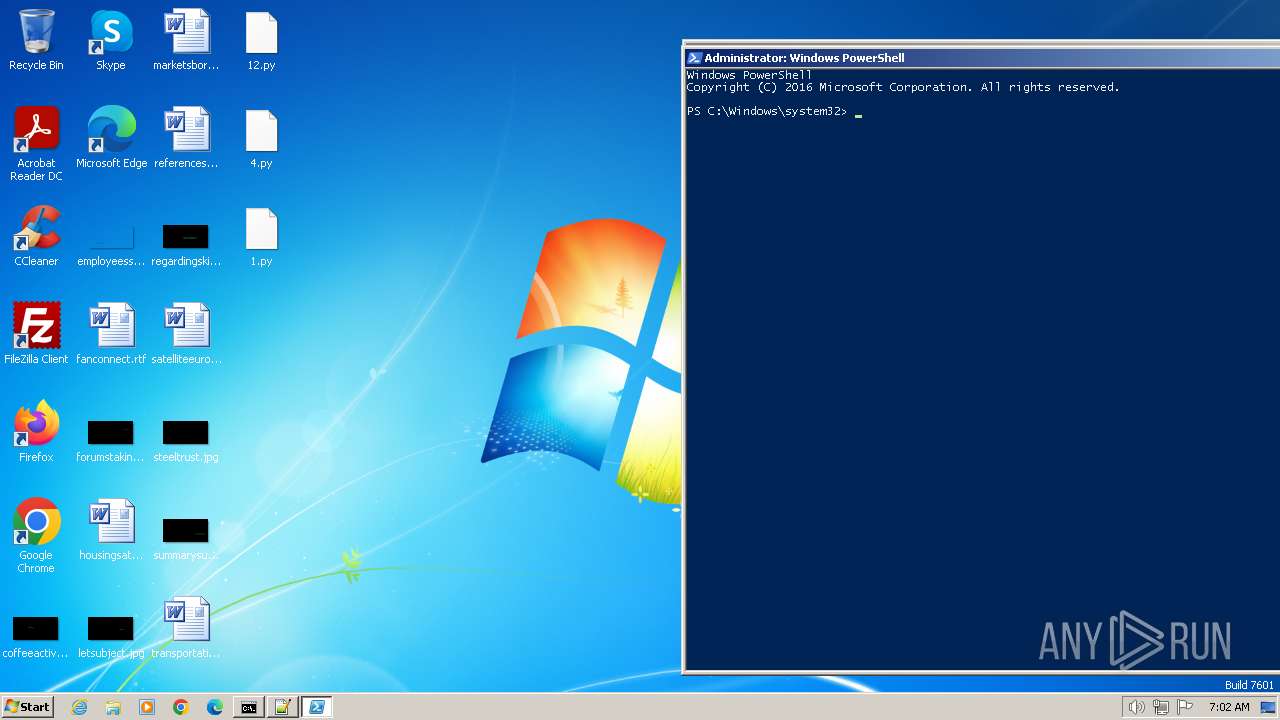Select the coffeeactiv image file
This screenshot has width=1280, height=720.
[x=36, y=637]
